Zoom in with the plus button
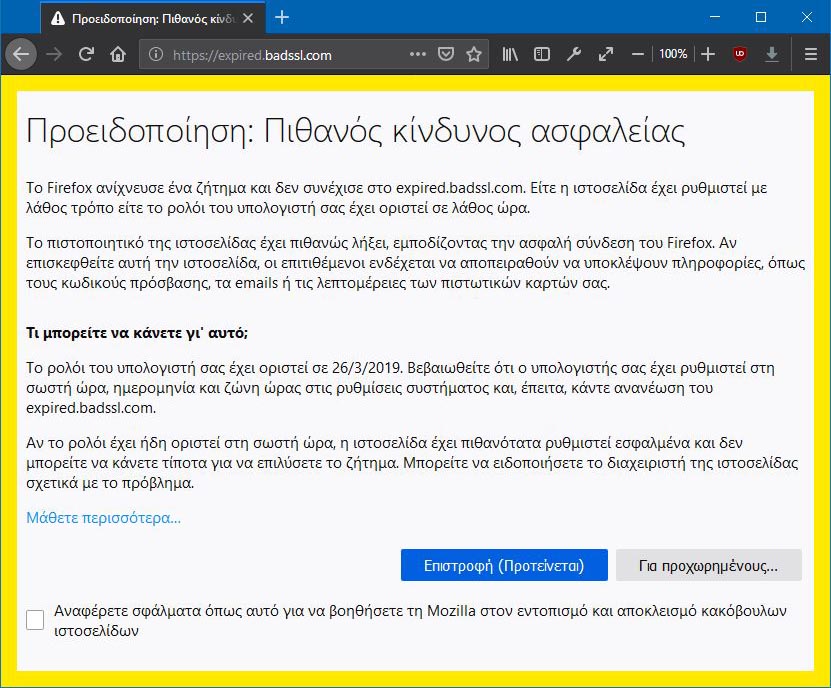 708,54
